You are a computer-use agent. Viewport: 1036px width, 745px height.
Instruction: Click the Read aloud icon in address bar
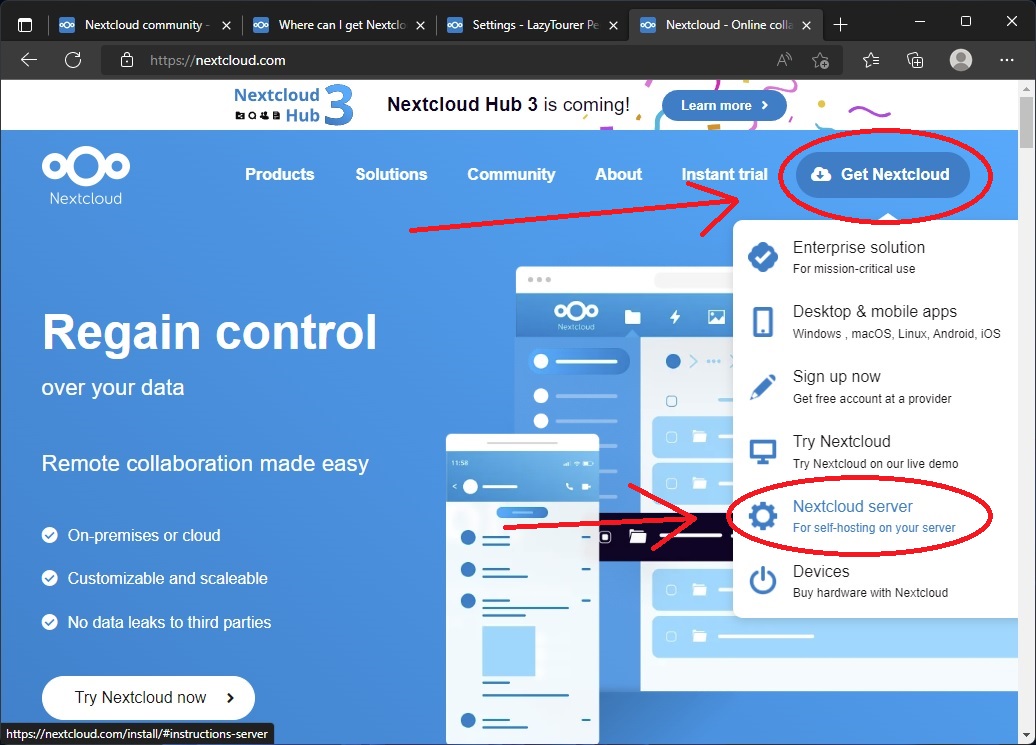pos(783,60)
